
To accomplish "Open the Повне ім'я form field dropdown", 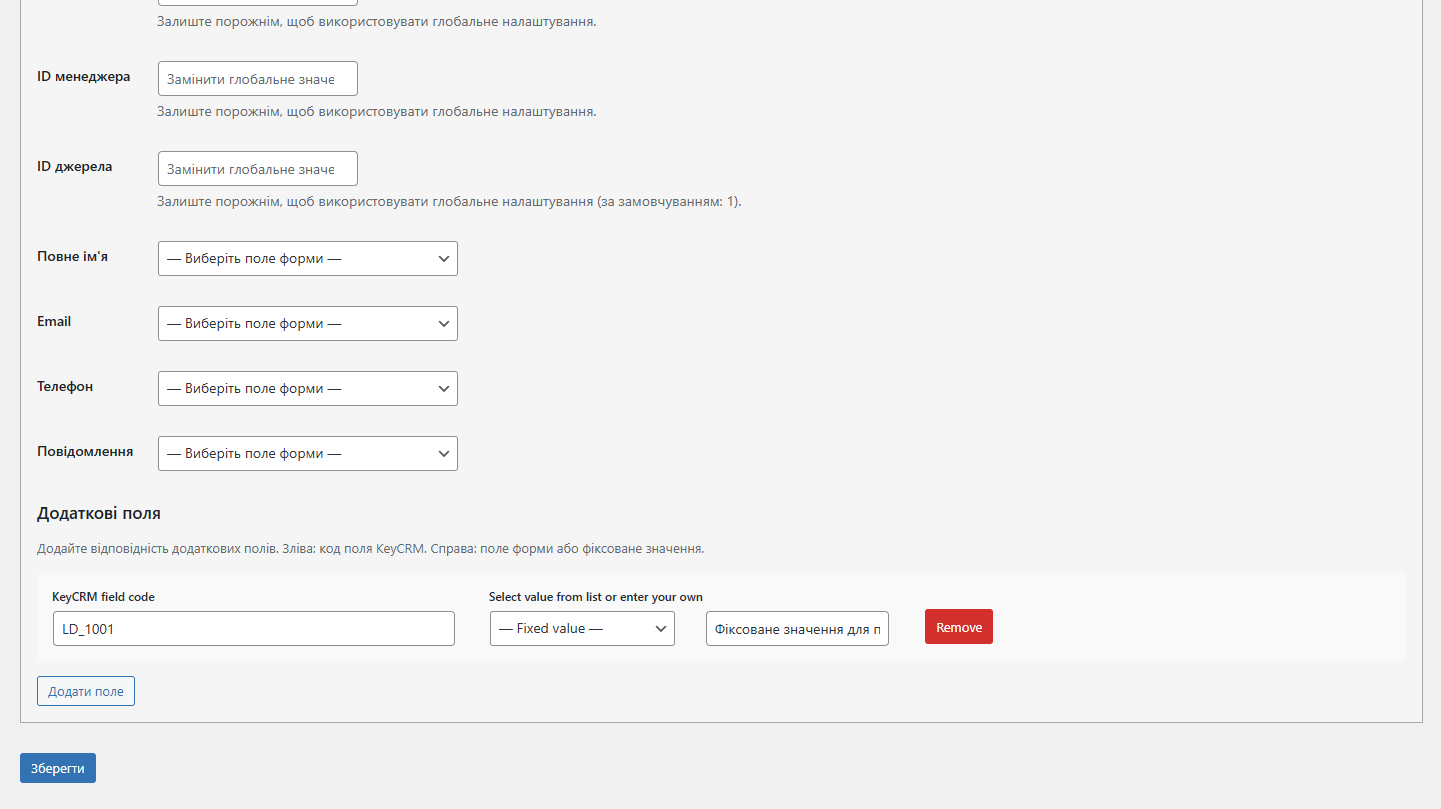I will [x=307, y=259].
